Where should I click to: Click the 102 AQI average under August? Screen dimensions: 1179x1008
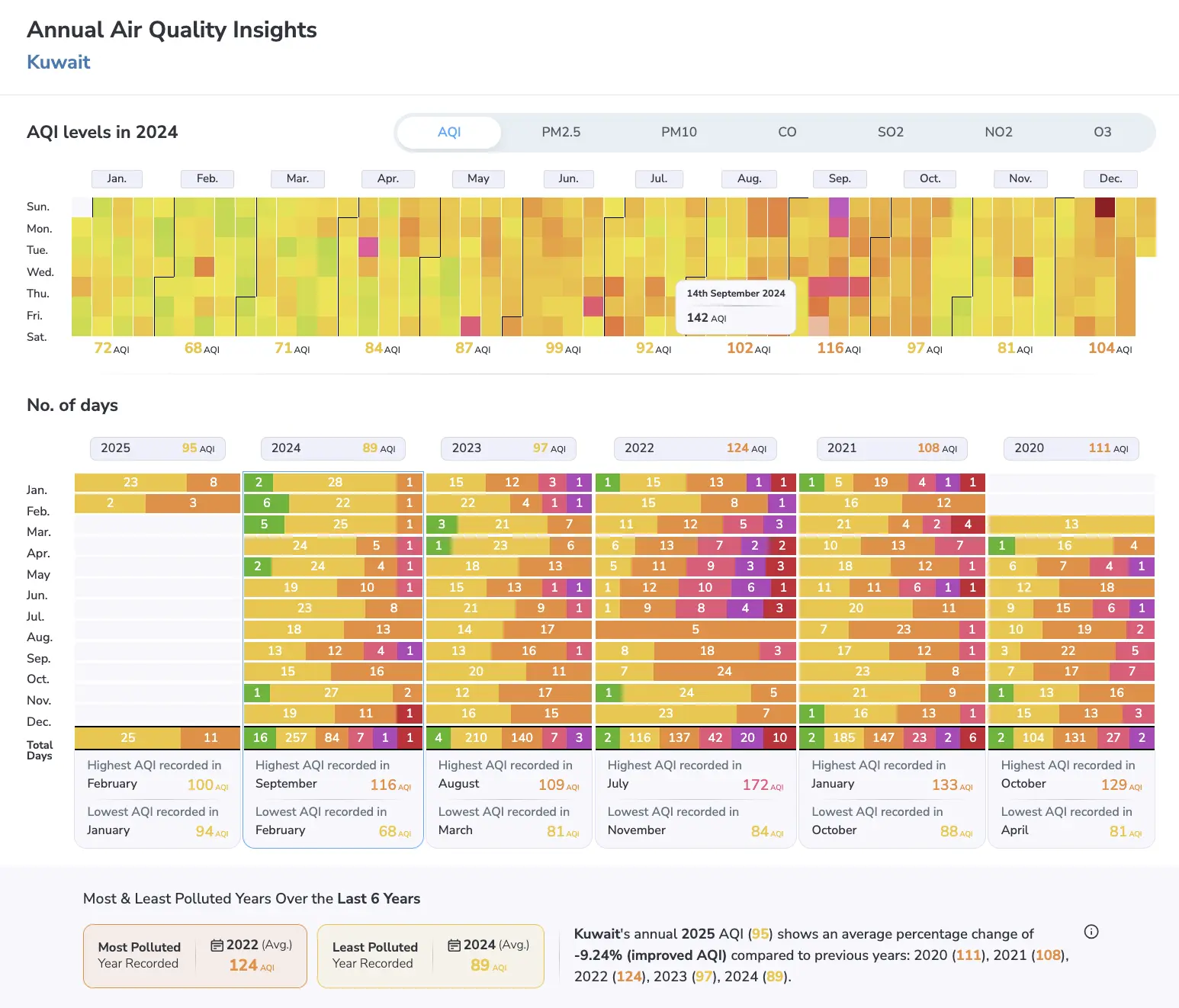point(749,348)
